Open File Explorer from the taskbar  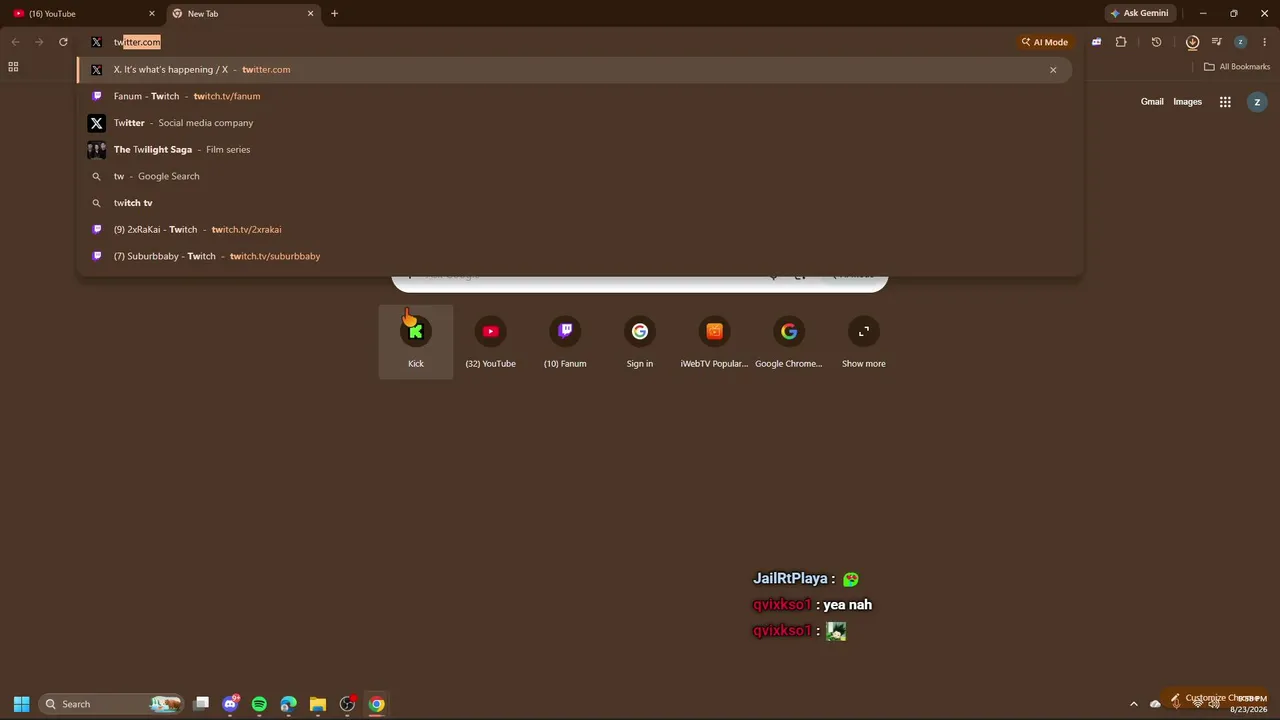pos(318,704)
